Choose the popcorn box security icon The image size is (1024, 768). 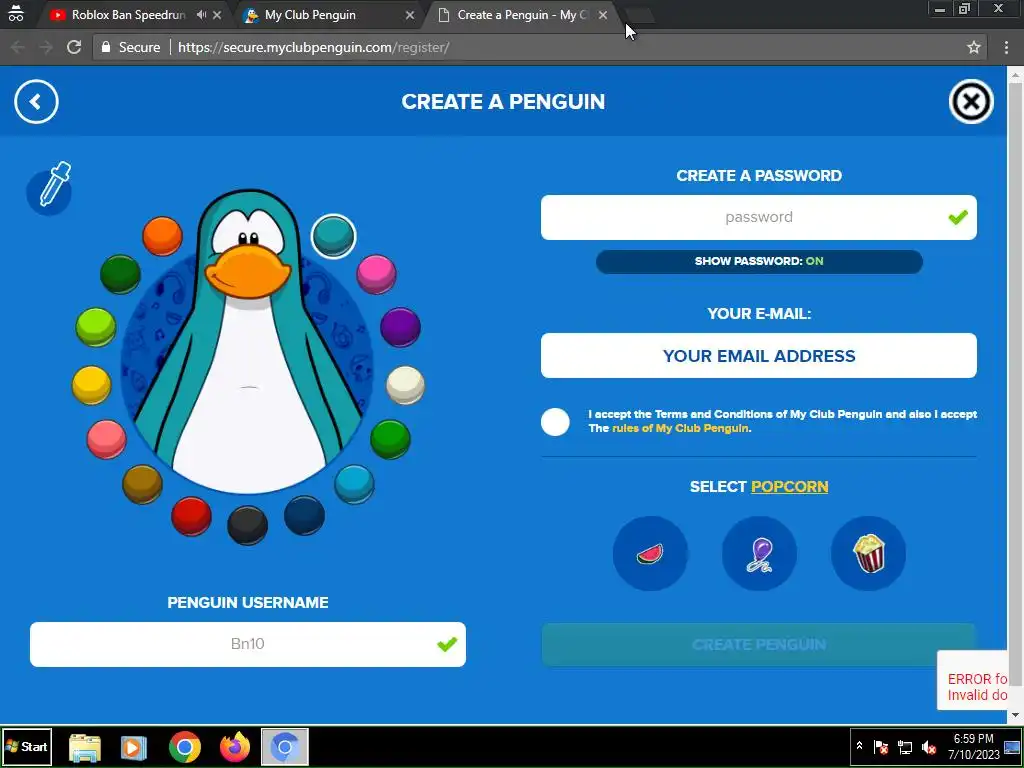tap(869, 554)
